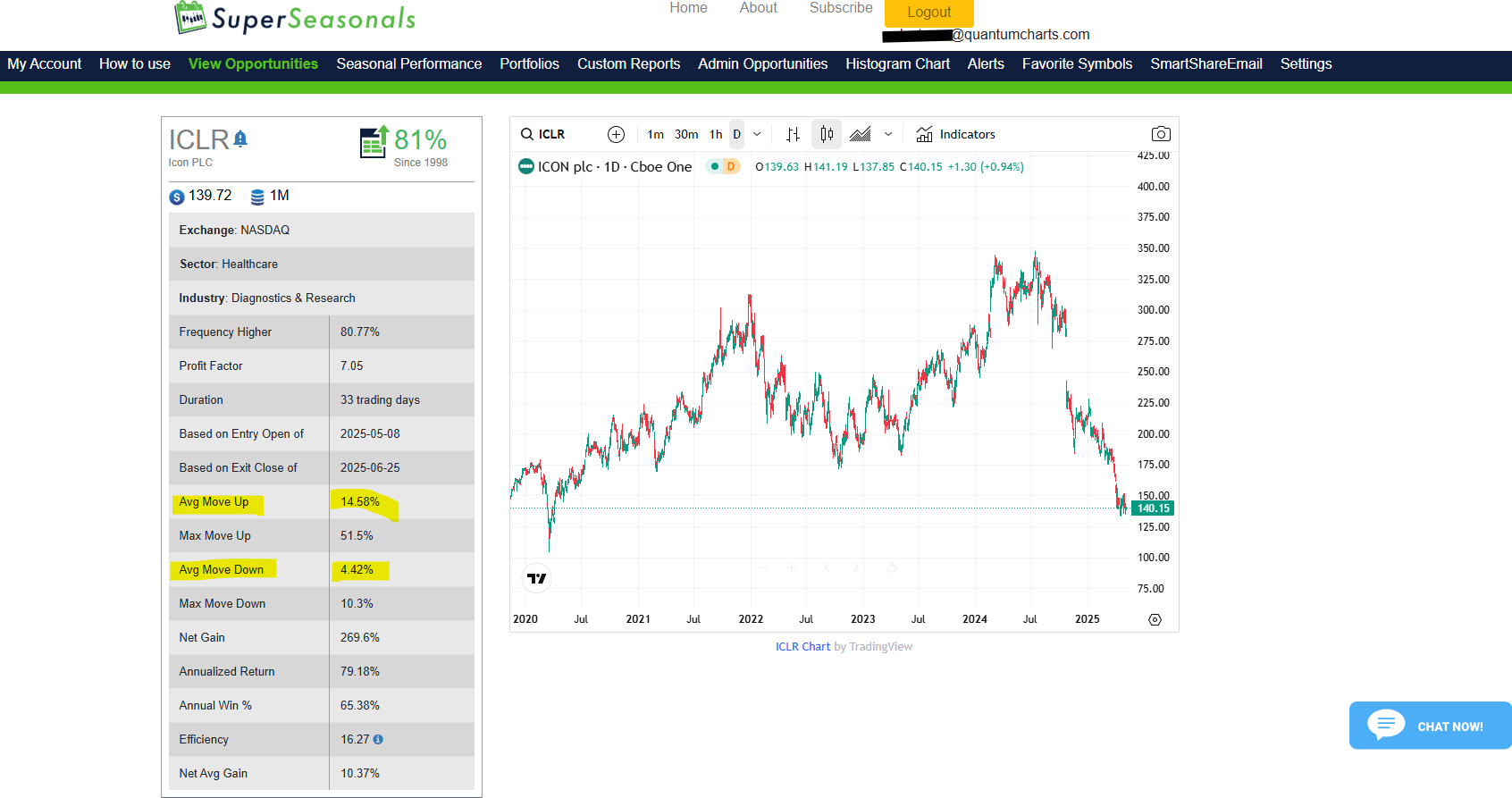Screen dimensions: 1512x798
Task: Click the volume stack icon beside 1M
Action: coord(257,197)
